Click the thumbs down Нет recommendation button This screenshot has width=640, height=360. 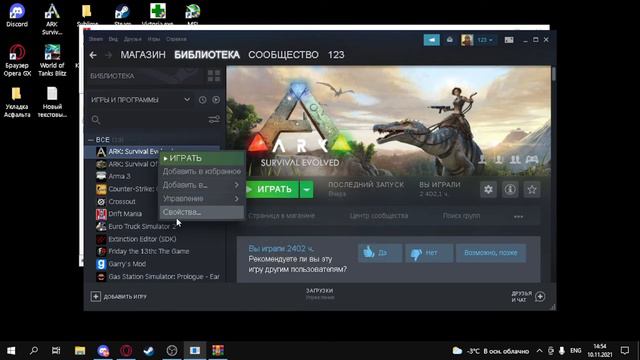click(429, 253)
